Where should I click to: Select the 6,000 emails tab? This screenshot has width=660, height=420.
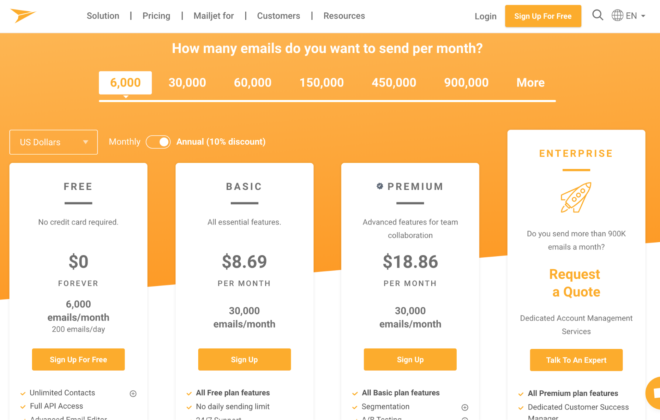point(125,82)
